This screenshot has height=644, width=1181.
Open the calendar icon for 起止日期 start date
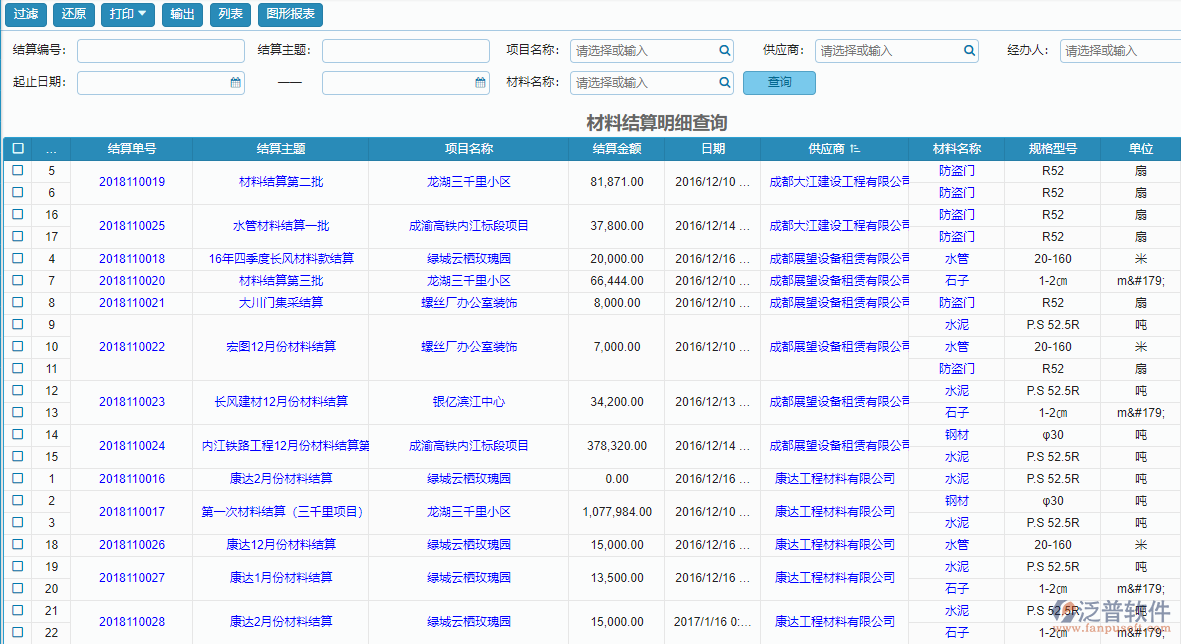tap(235, 83)
